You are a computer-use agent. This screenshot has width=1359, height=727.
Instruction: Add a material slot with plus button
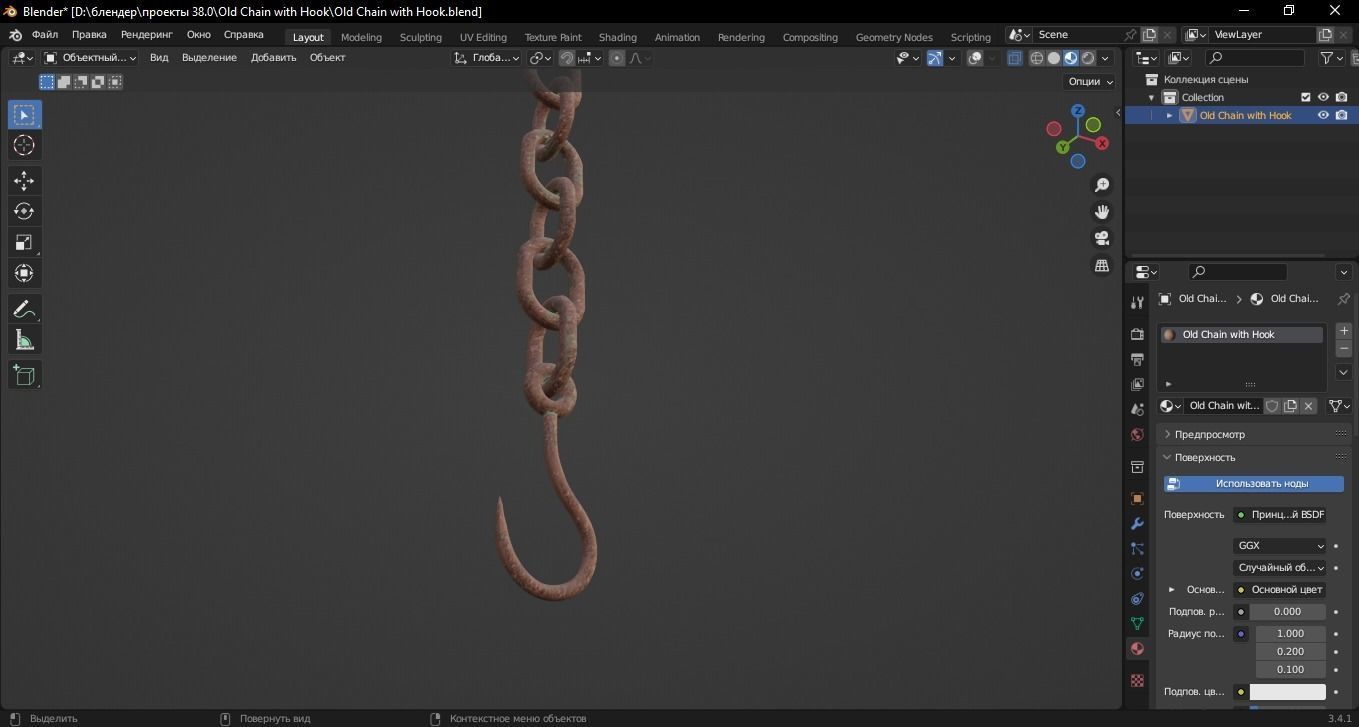[1344, 331]
